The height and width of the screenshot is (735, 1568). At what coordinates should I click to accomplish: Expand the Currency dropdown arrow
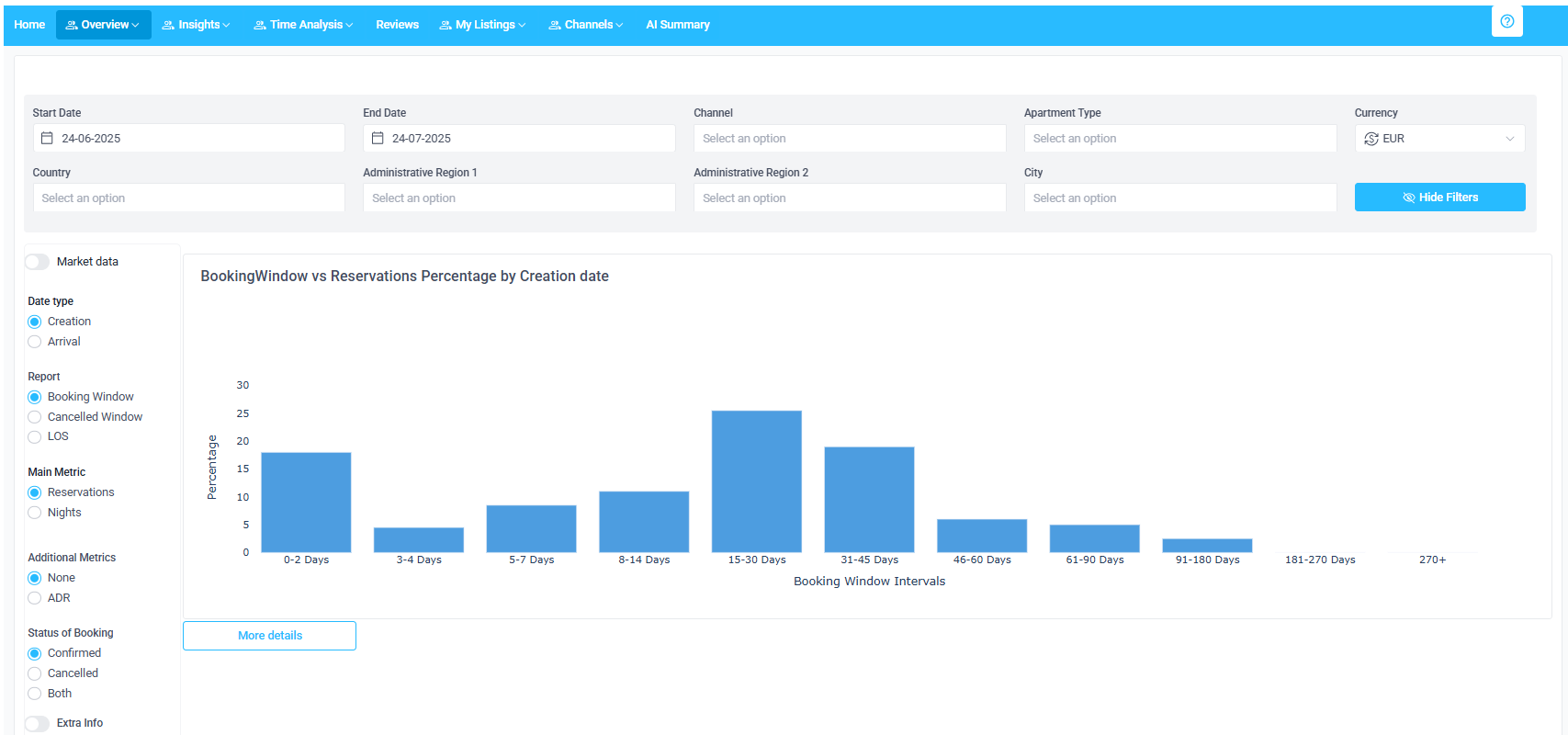pyautogui.click(x=1509, y=139)
